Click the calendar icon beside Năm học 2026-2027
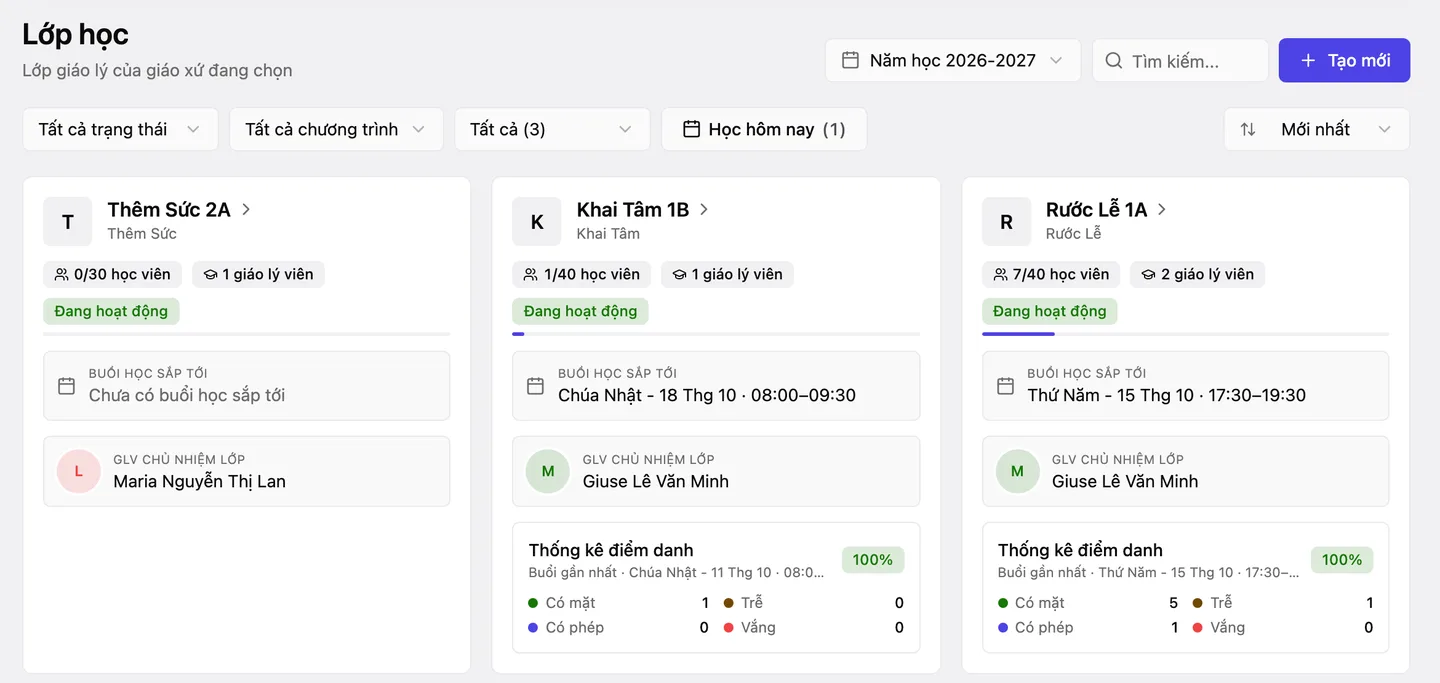This screenshot has width=1440, height=683. point(850,60)
